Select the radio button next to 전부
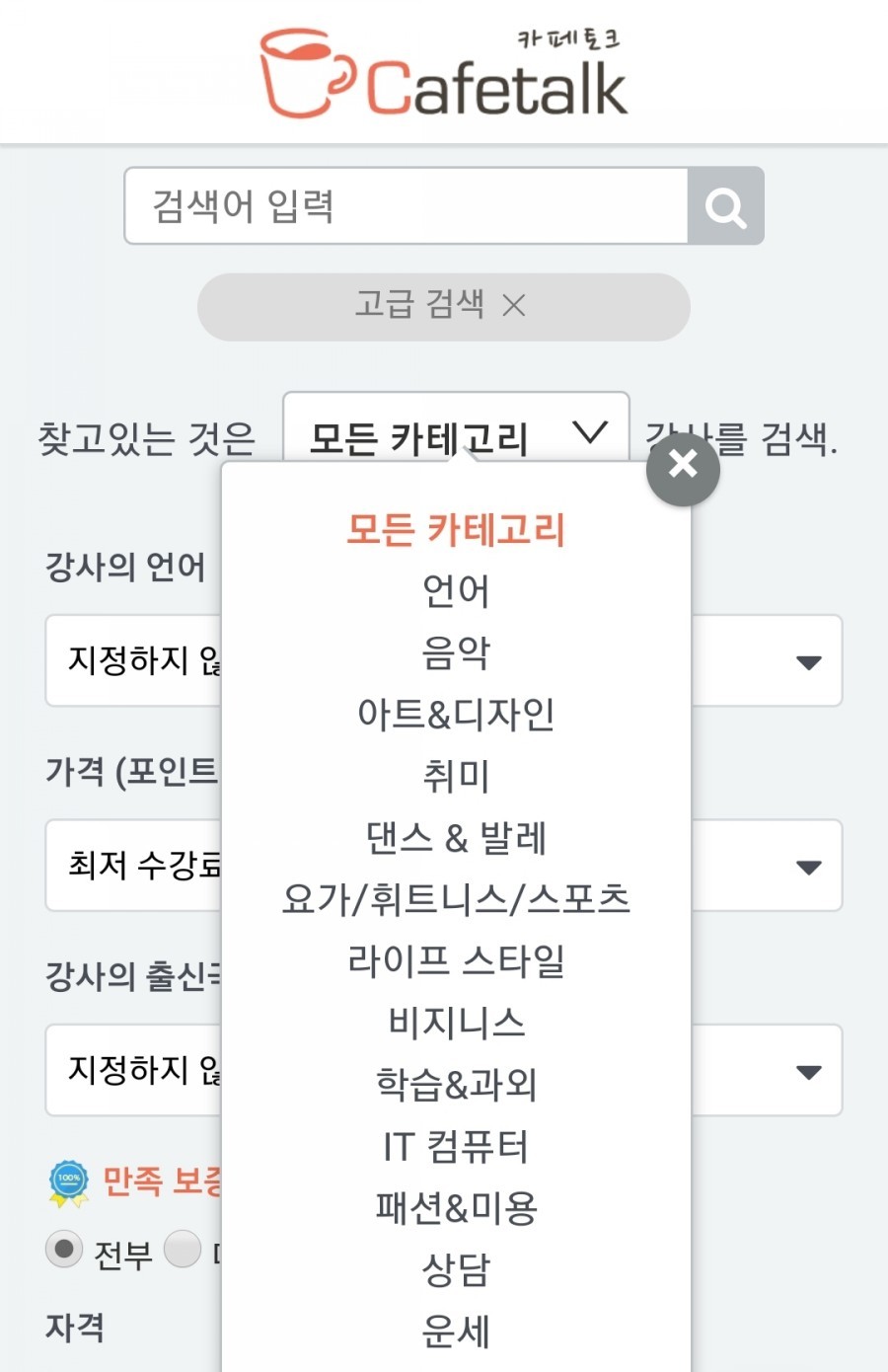 coord(64,1249)
